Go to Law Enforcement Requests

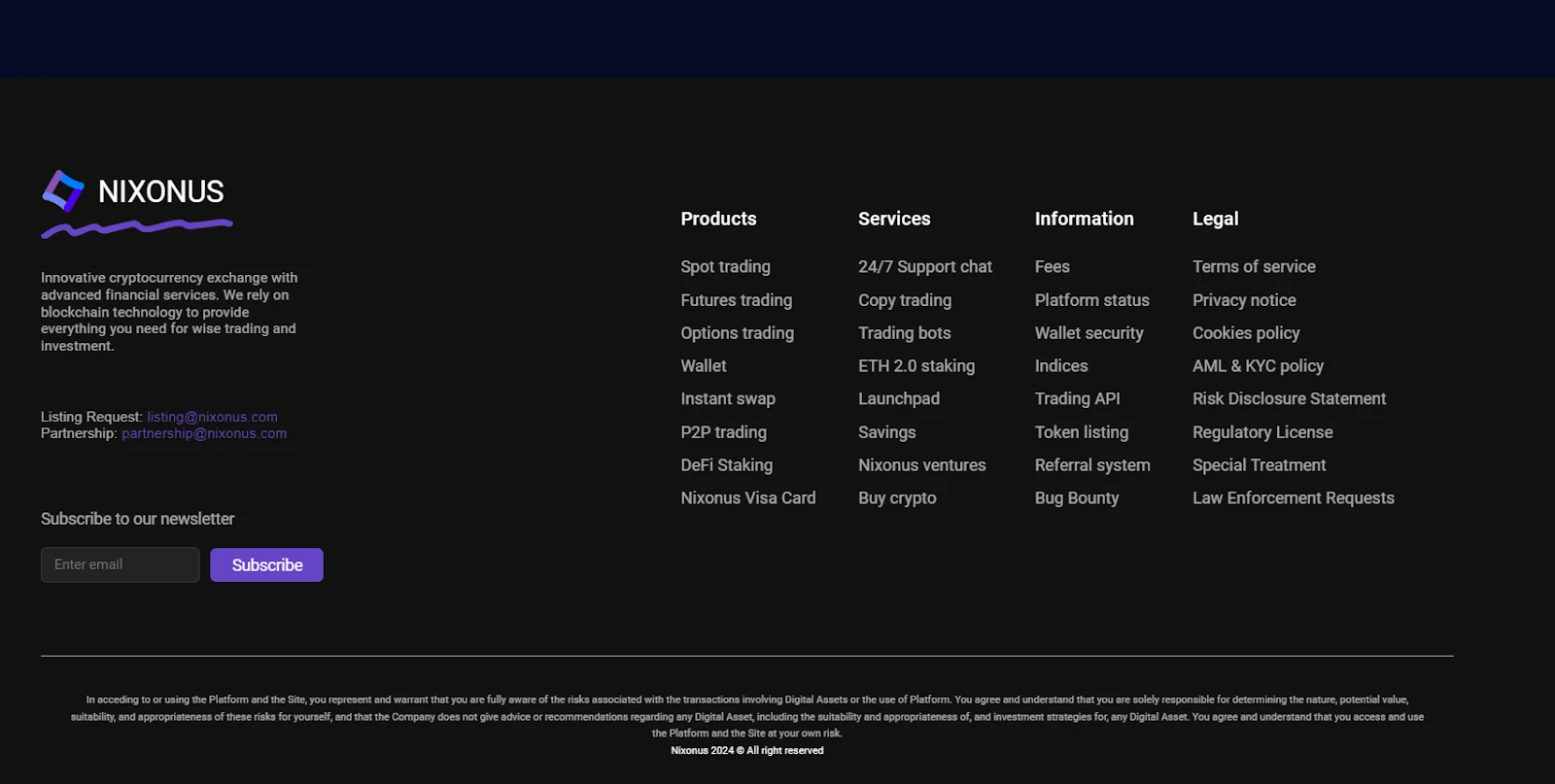[x=1293, y=498]
